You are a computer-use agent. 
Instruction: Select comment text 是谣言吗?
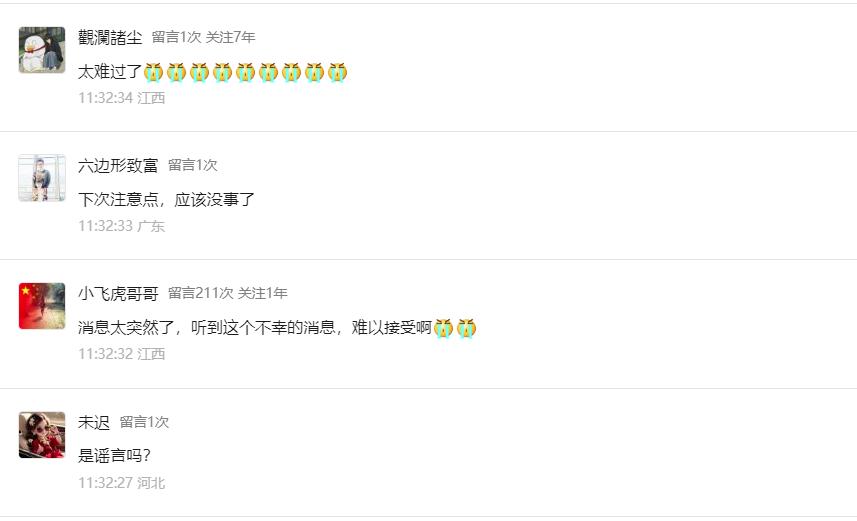tap(114, 455)
